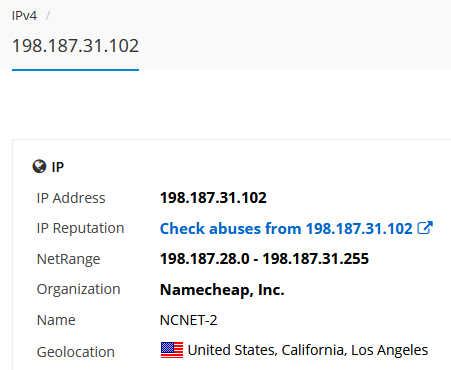The width and height of the screenshot is (451, 370).
Task: Click the NCNET-2 name value
Action: (x=189, y=320)
